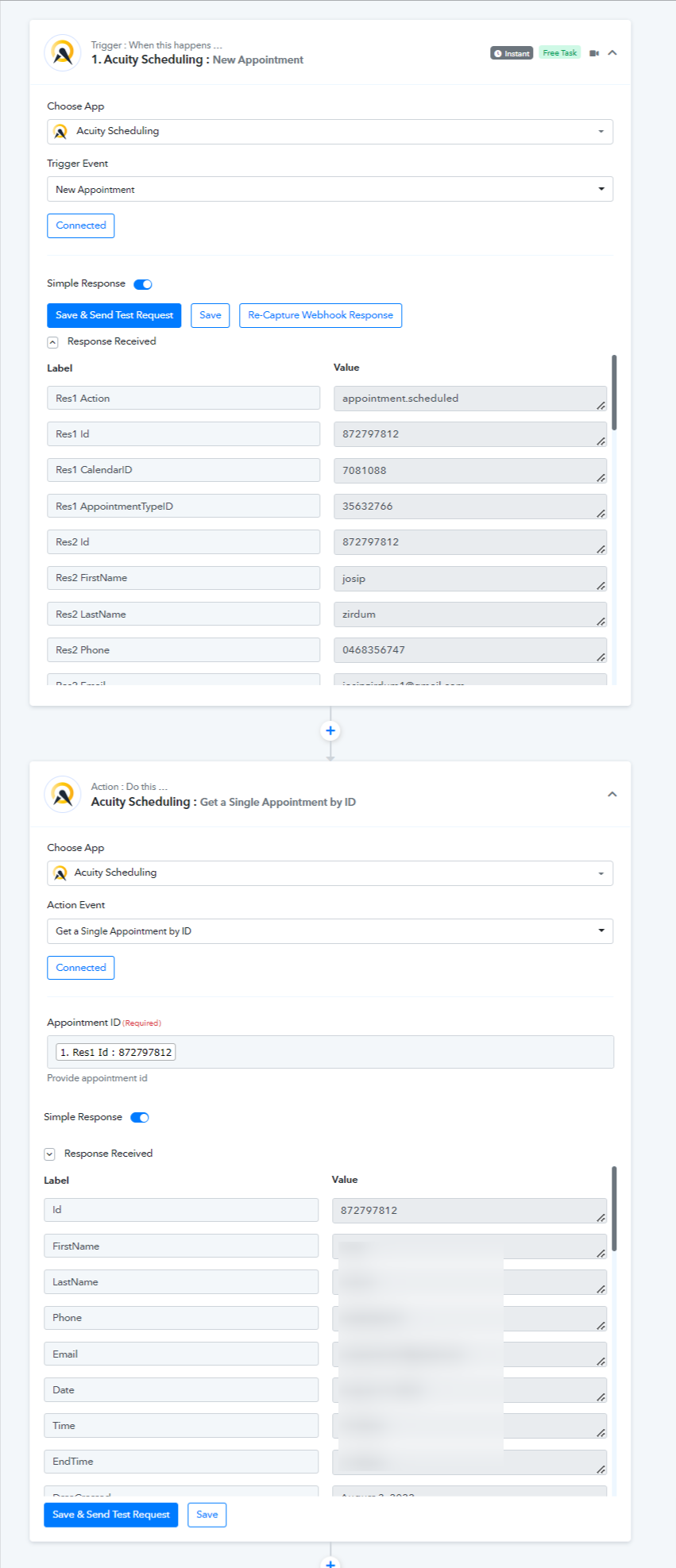Click the video camera icon in trigger header
The height and width of the screenshot is (1568, 676).
pyautogui.click(x=593, y=53)
